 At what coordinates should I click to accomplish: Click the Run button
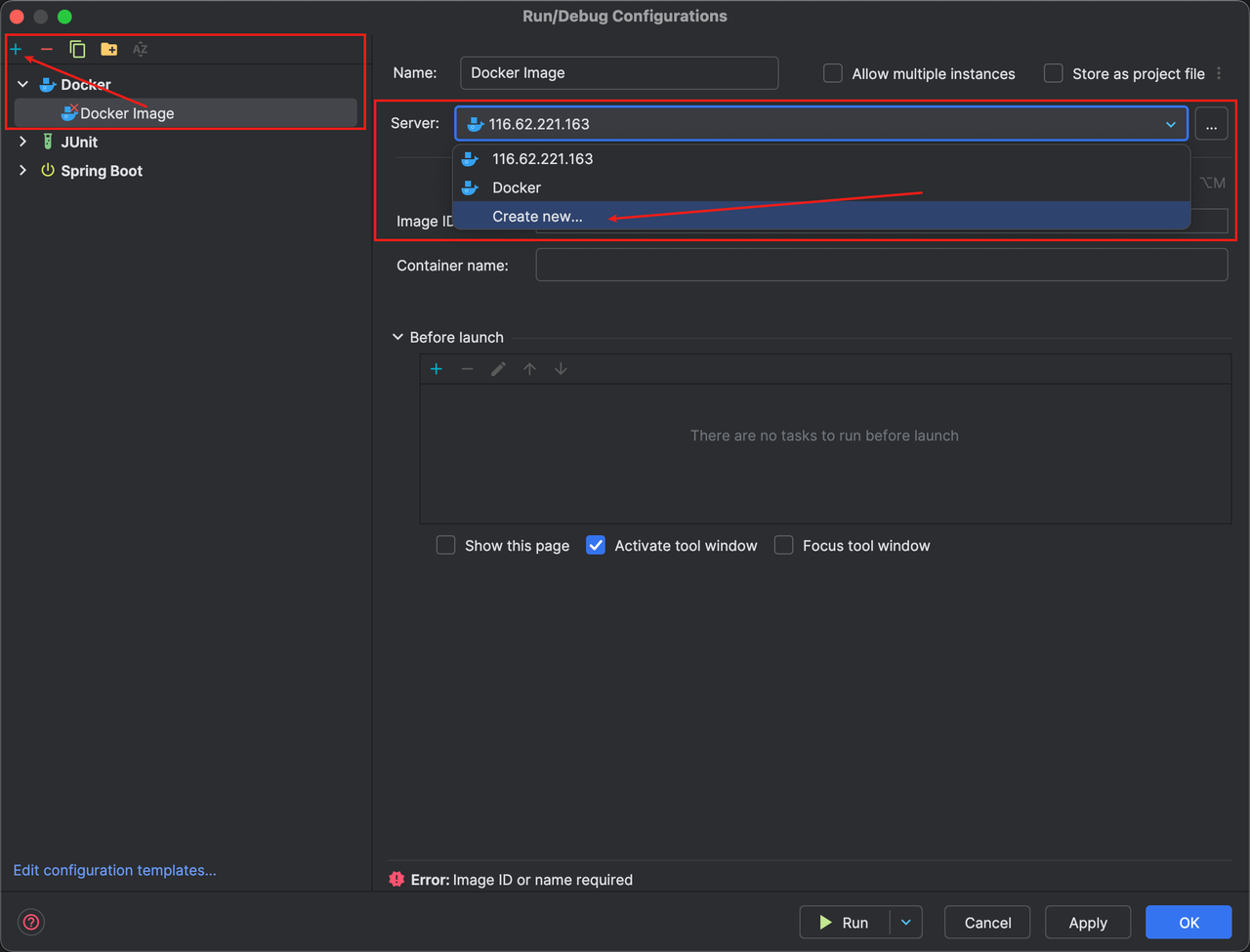click(x=845, y=923)
